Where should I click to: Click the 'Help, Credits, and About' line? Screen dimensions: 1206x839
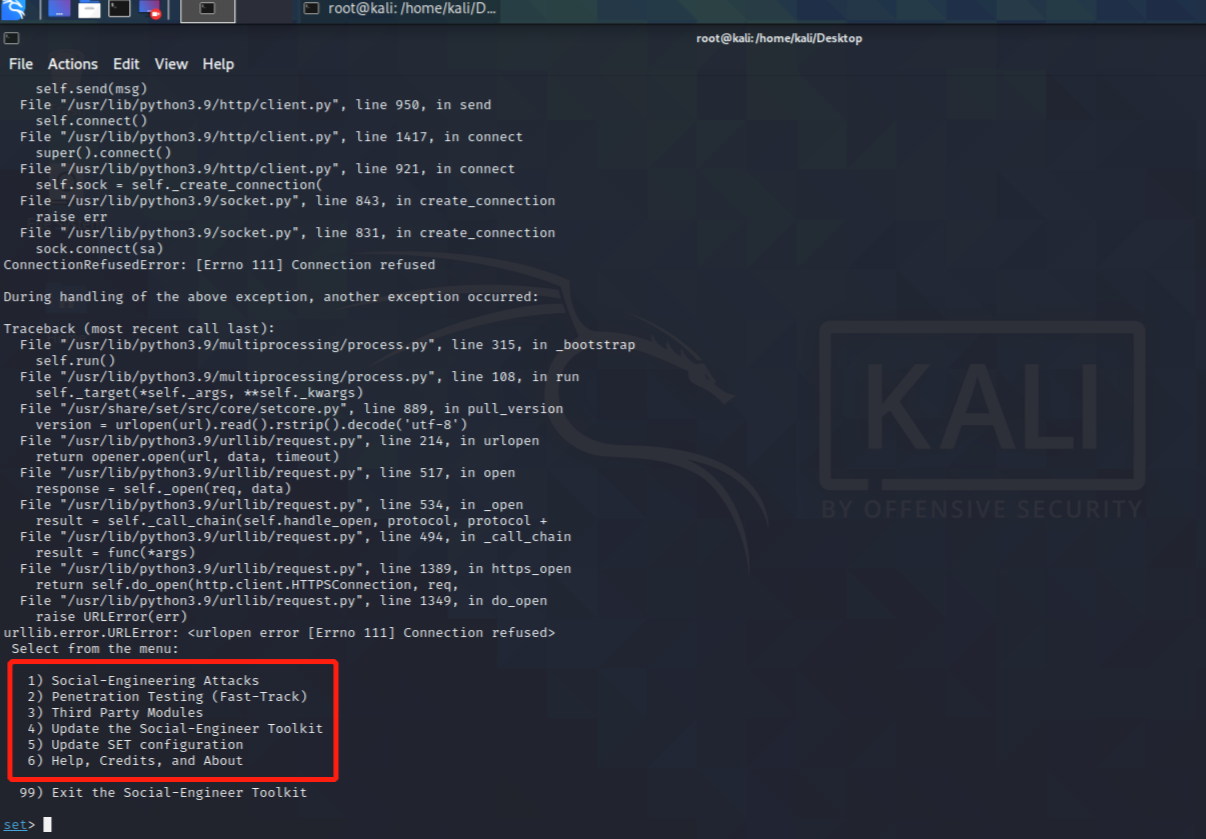[x=135, y=761]
